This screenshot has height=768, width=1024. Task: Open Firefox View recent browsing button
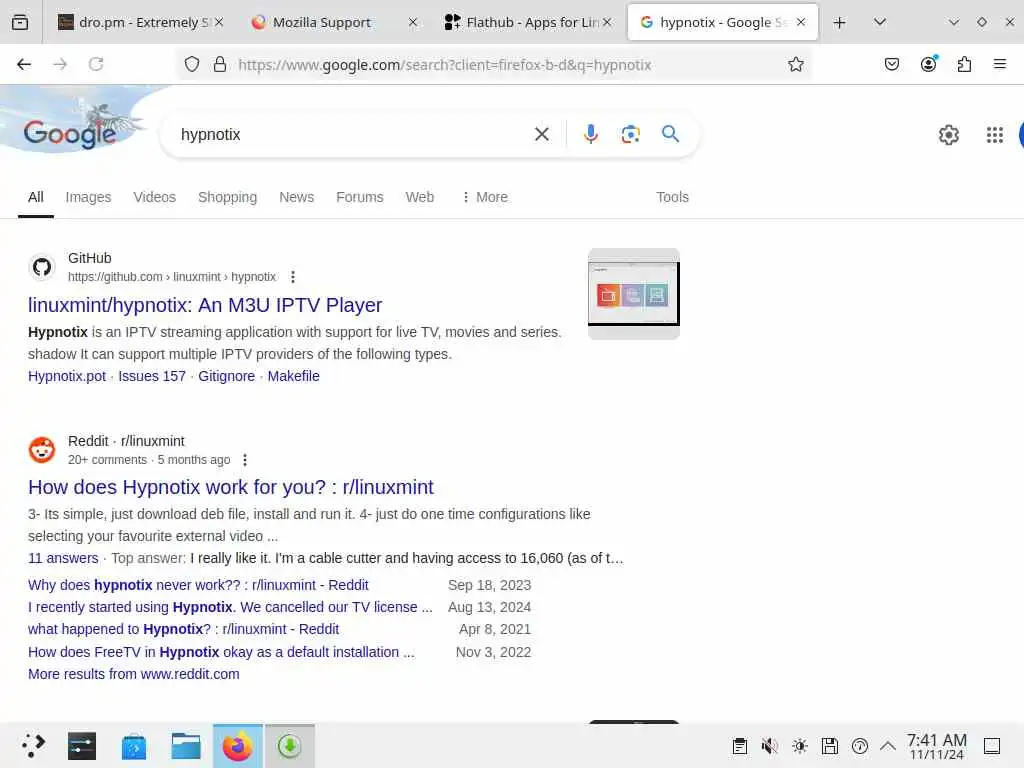(x=20, y=22)
